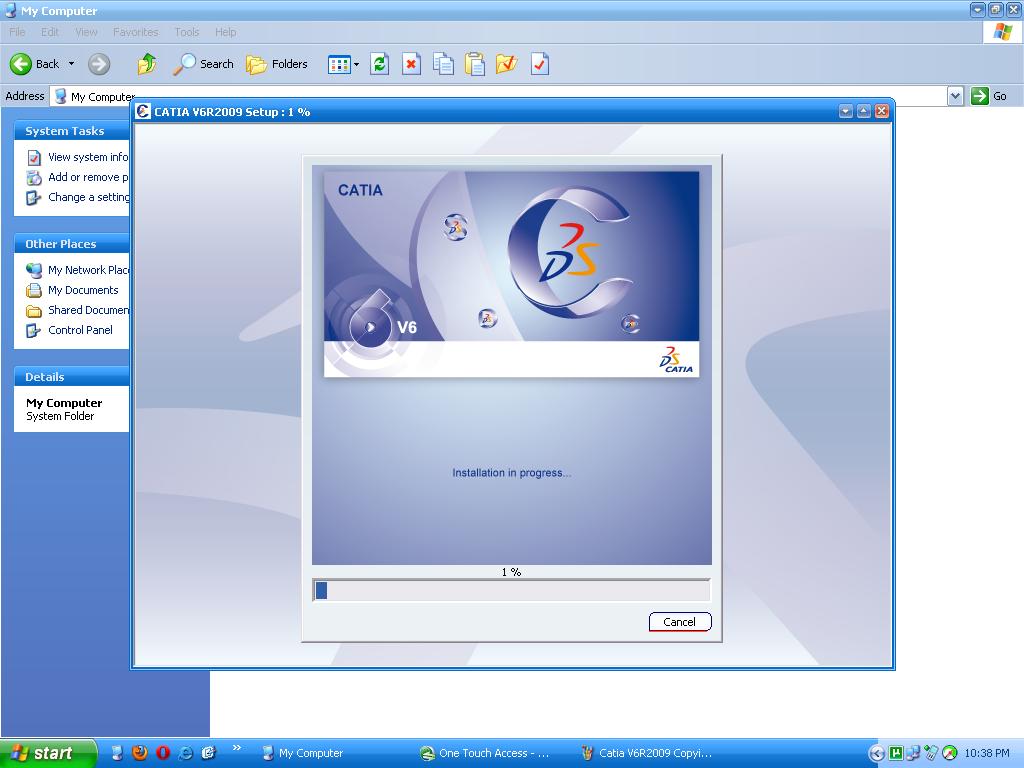Click the taskbar clock showing 10:38 PM

point(987,753)
